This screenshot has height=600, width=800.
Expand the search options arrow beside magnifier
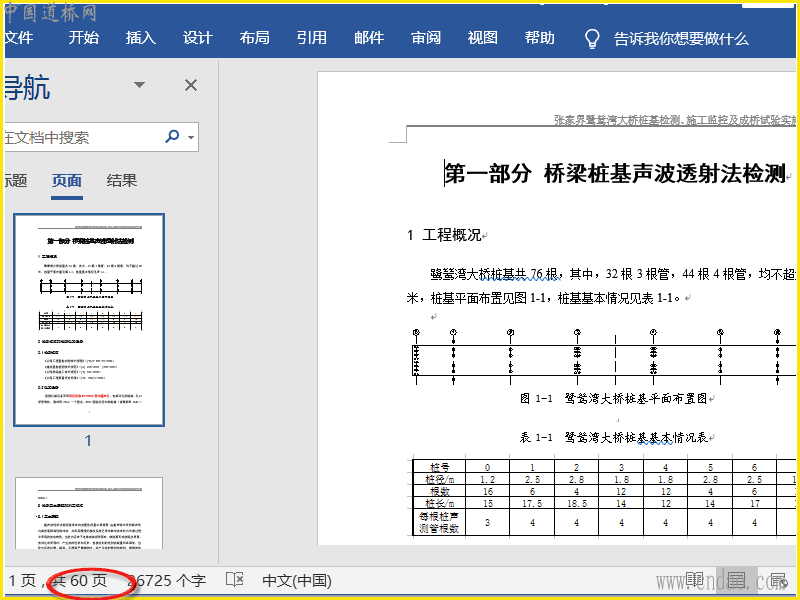tap(191, 137)
